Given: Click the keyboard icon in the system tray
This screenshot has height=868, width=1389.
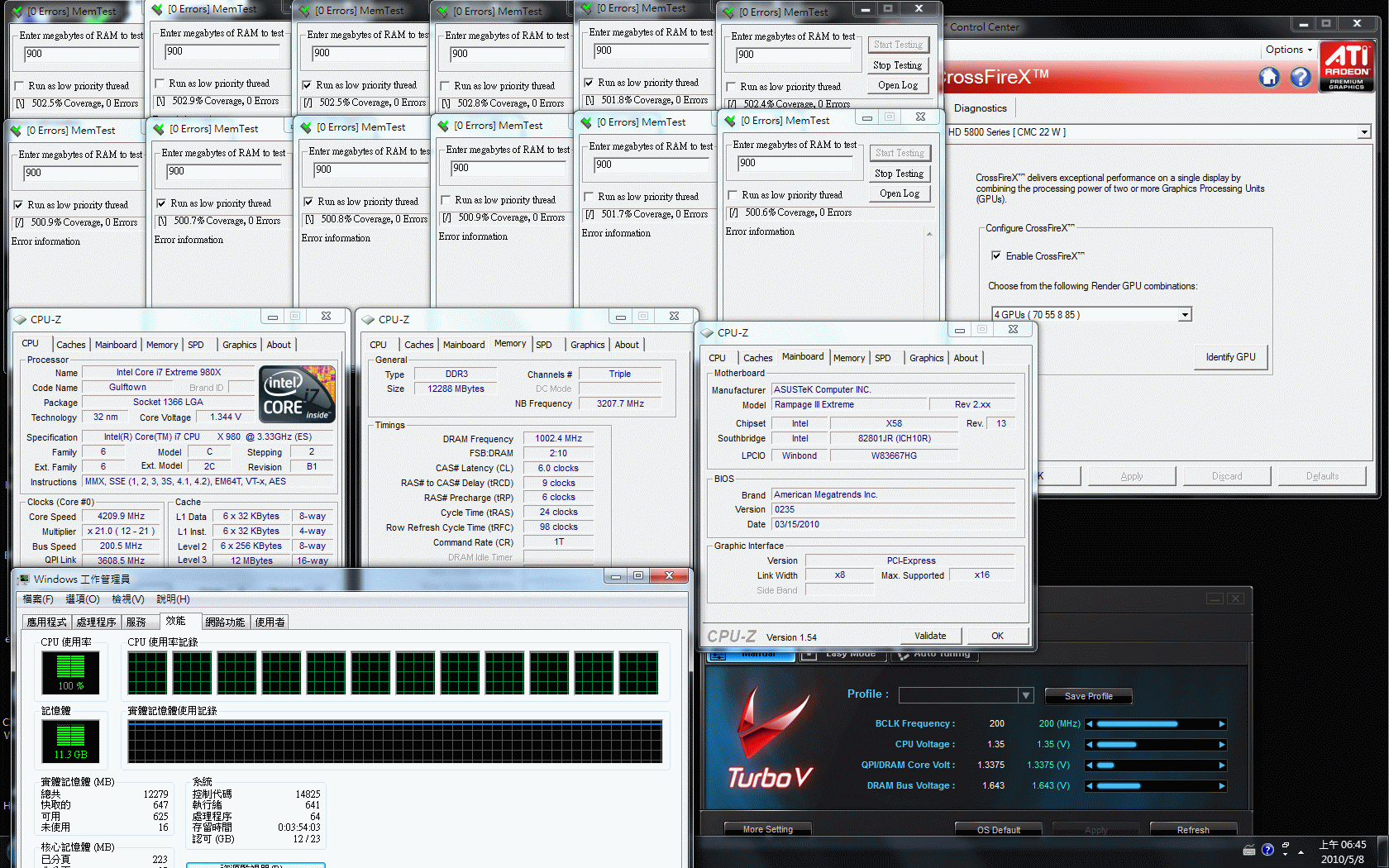Looking at the screenshot, I should point(1249,851).
